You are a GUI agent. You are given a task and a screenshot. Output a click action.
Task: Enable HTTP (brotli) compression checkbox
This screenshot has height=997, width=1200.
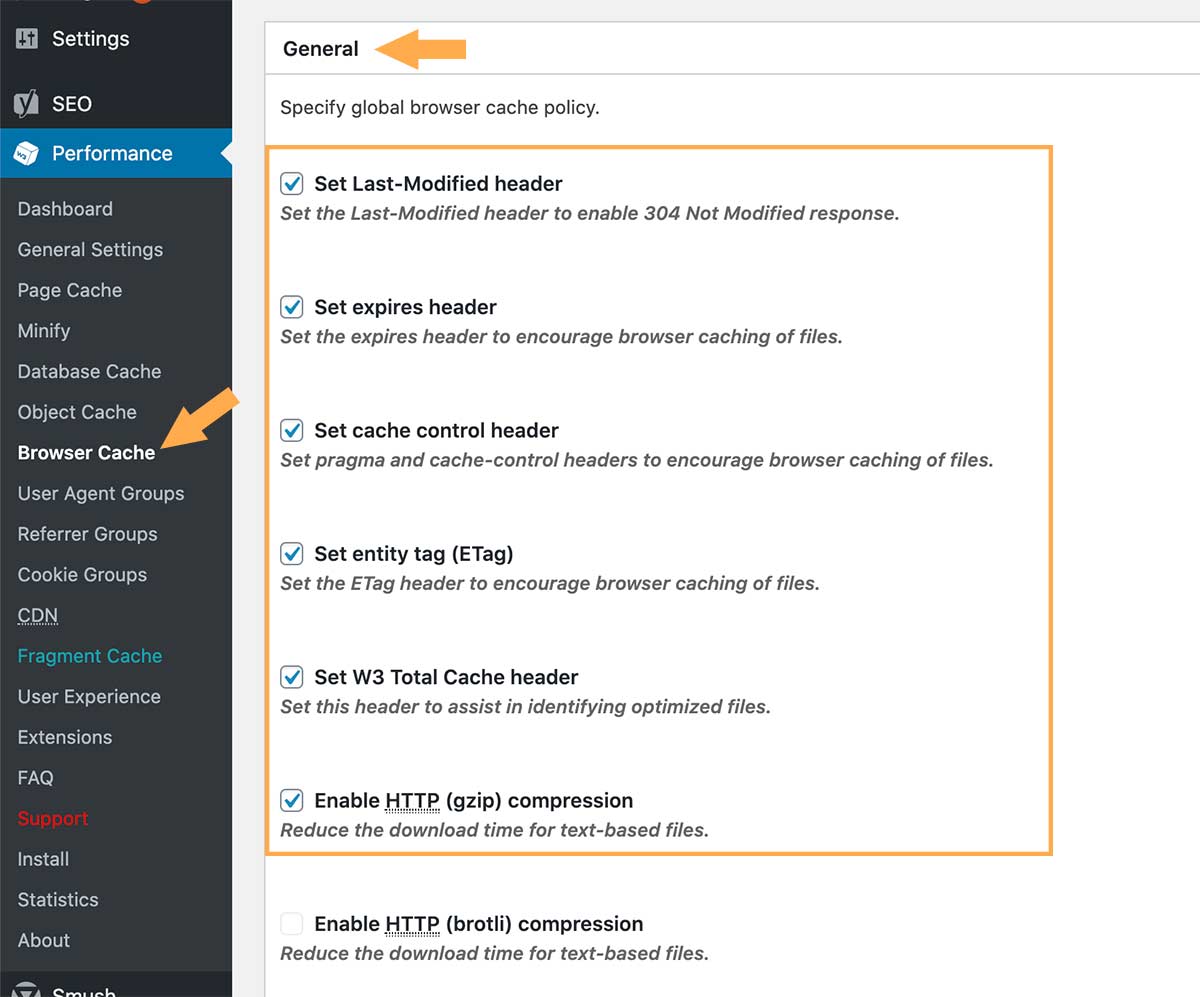292,924
